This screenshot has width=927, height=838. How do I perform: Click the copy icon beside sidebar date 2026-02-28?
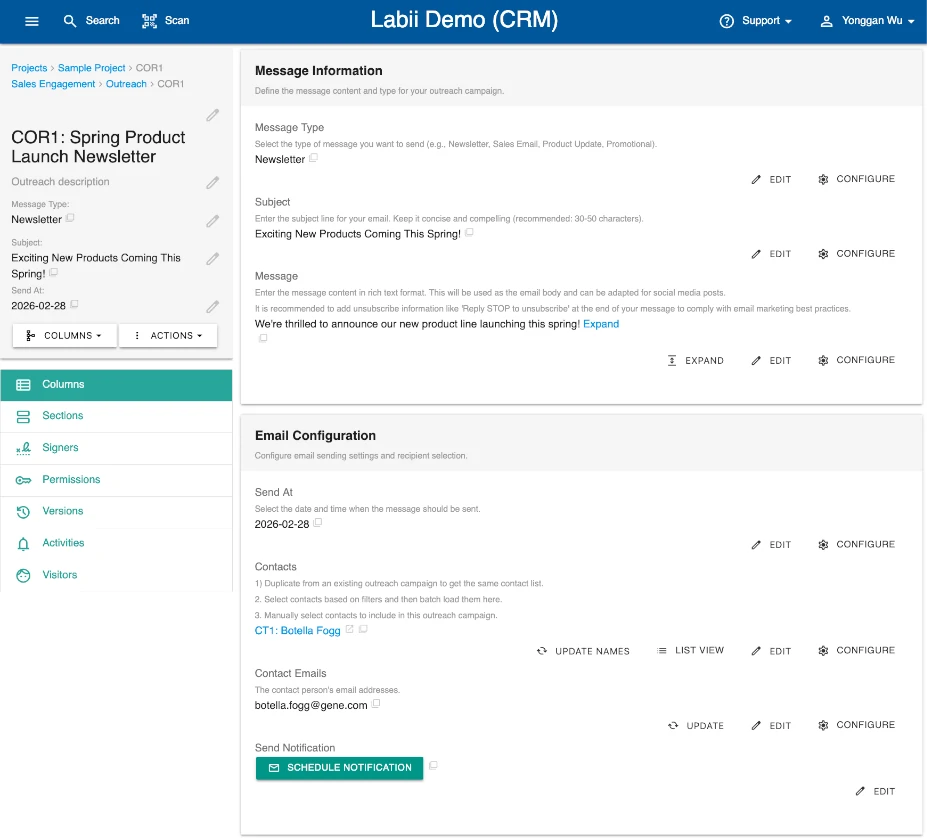74,304
